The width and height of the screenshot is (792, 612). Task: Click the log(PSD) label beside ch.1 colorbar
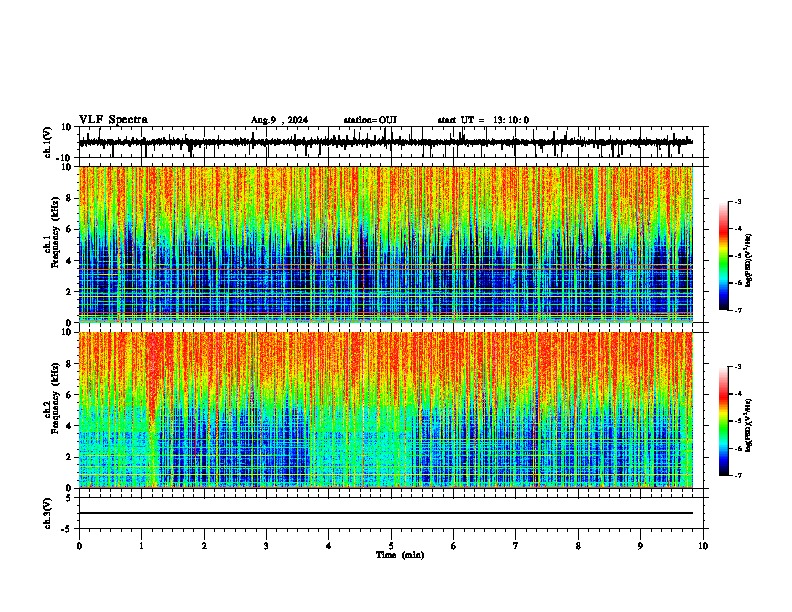click(x=748, y=260)
